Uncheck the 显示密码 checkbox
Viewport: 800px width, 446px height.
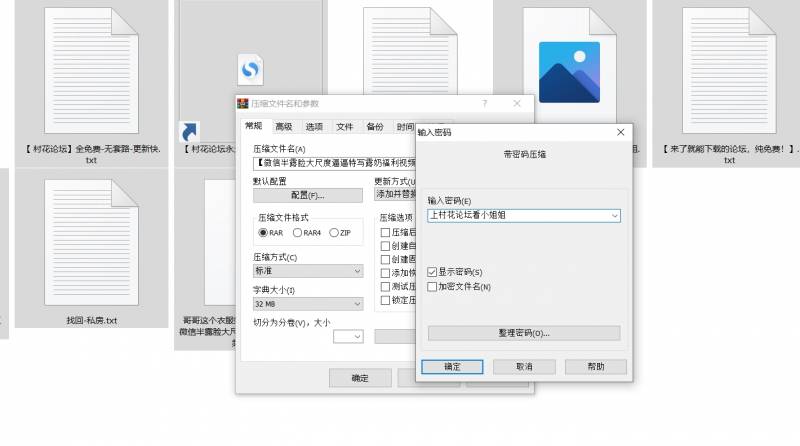point(432,272)
